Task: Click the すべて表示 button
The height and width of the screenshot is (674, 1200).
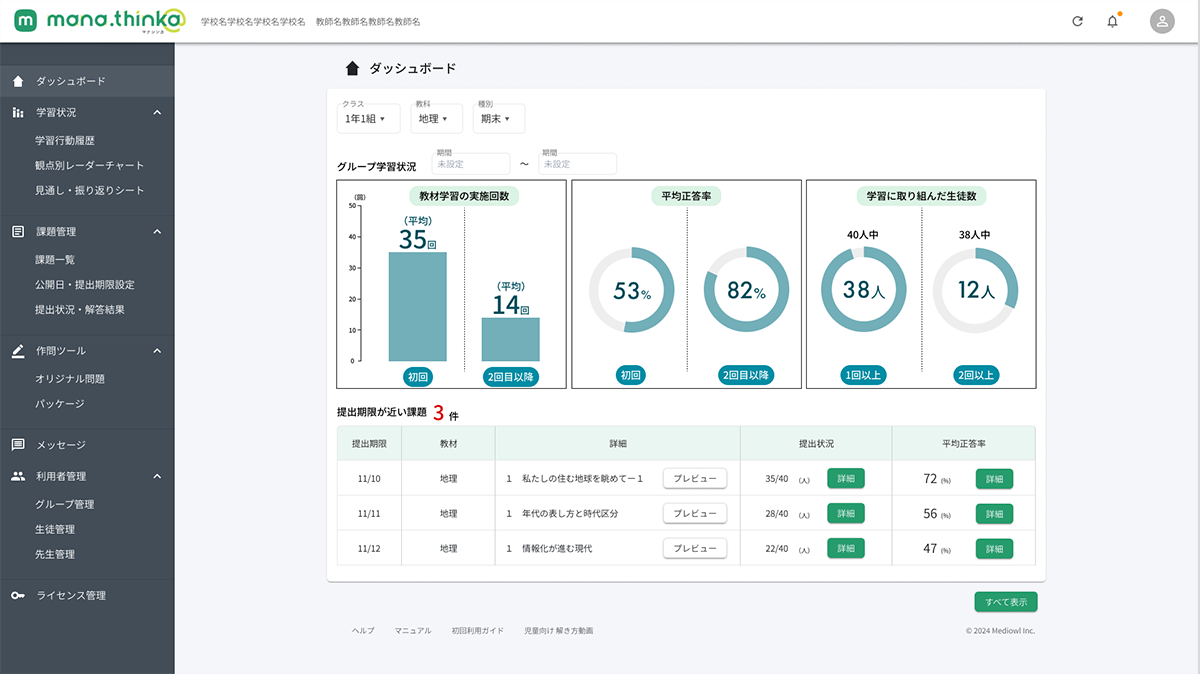Action: pyautogui.click(x=1006, y=602)
